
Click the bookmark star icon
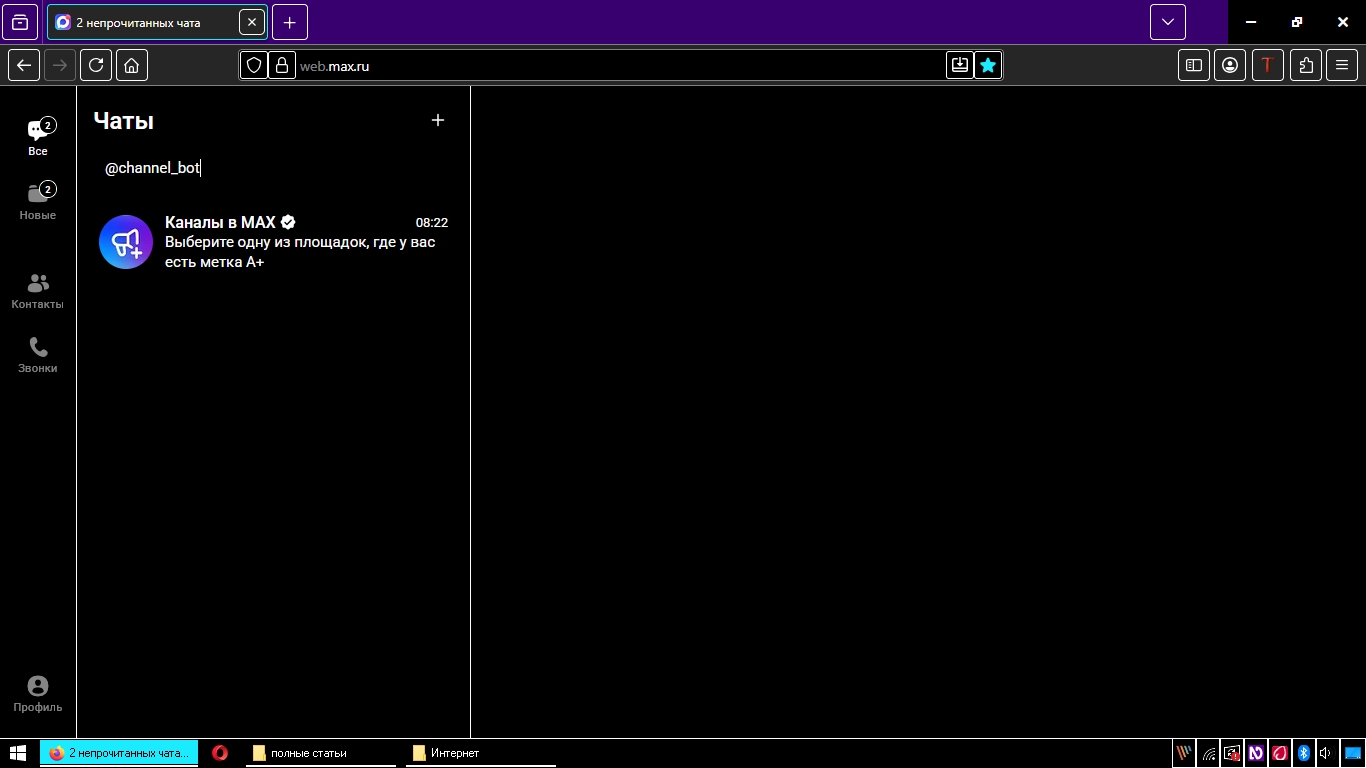click(x=988, y=65)
